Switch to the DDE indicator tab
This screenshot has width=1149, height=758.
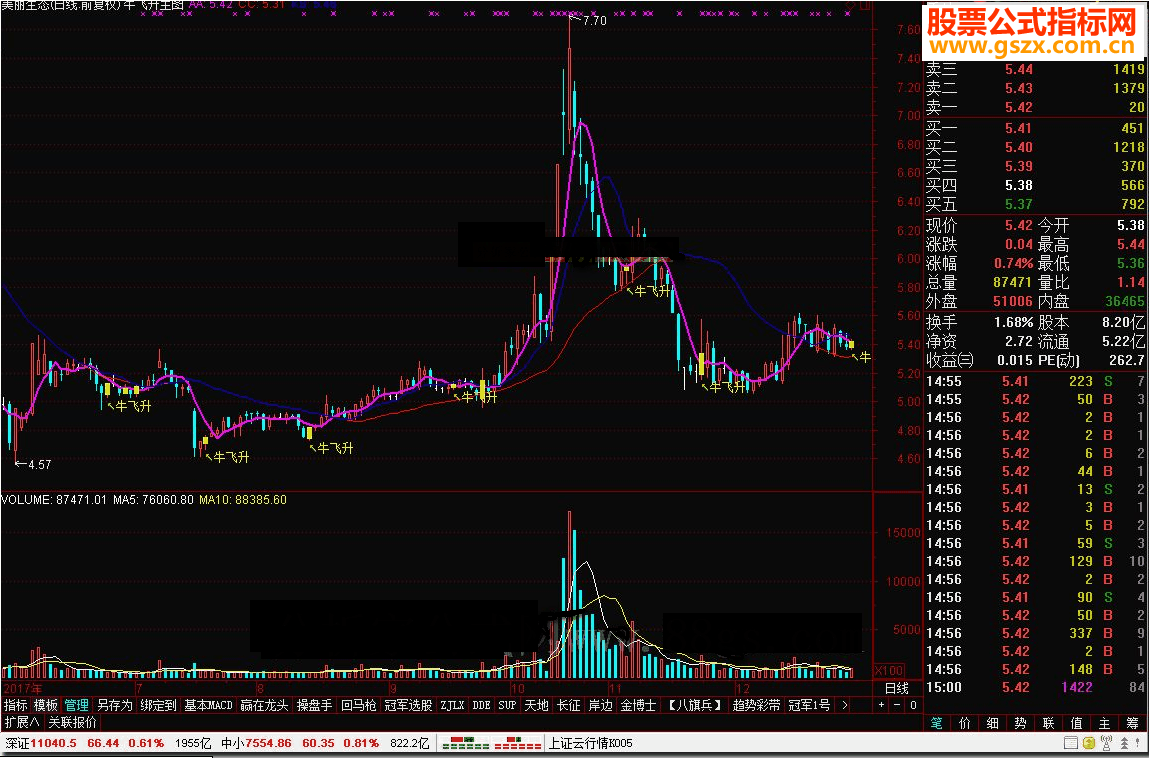481,705
